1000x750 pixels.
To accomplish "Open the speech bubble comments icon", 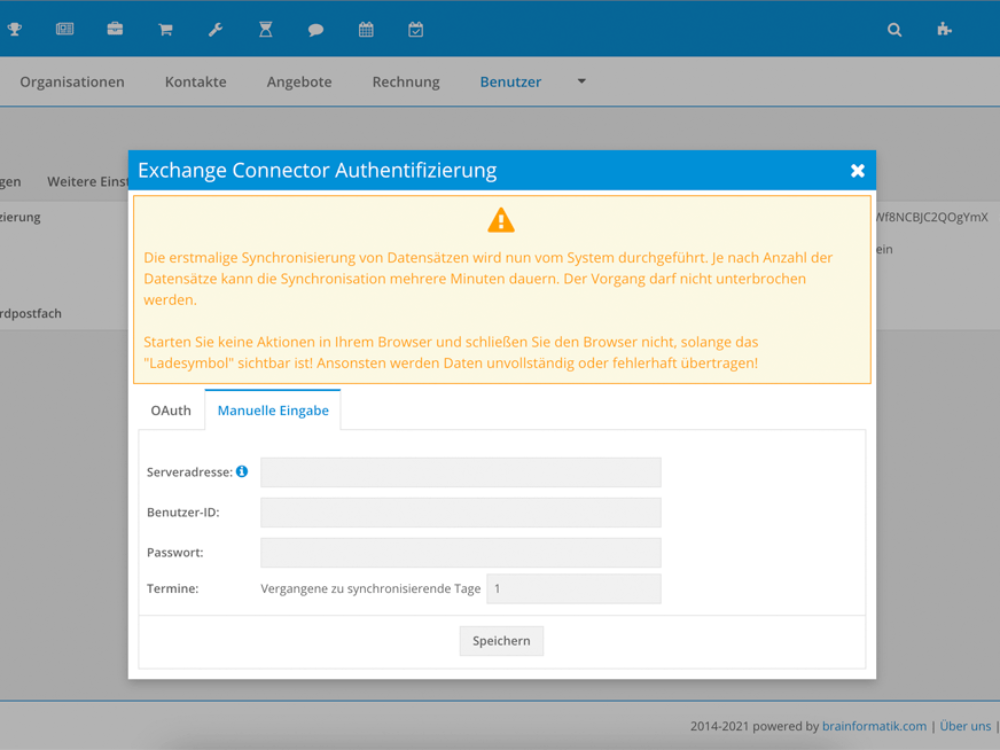I will tap(315, 30).
